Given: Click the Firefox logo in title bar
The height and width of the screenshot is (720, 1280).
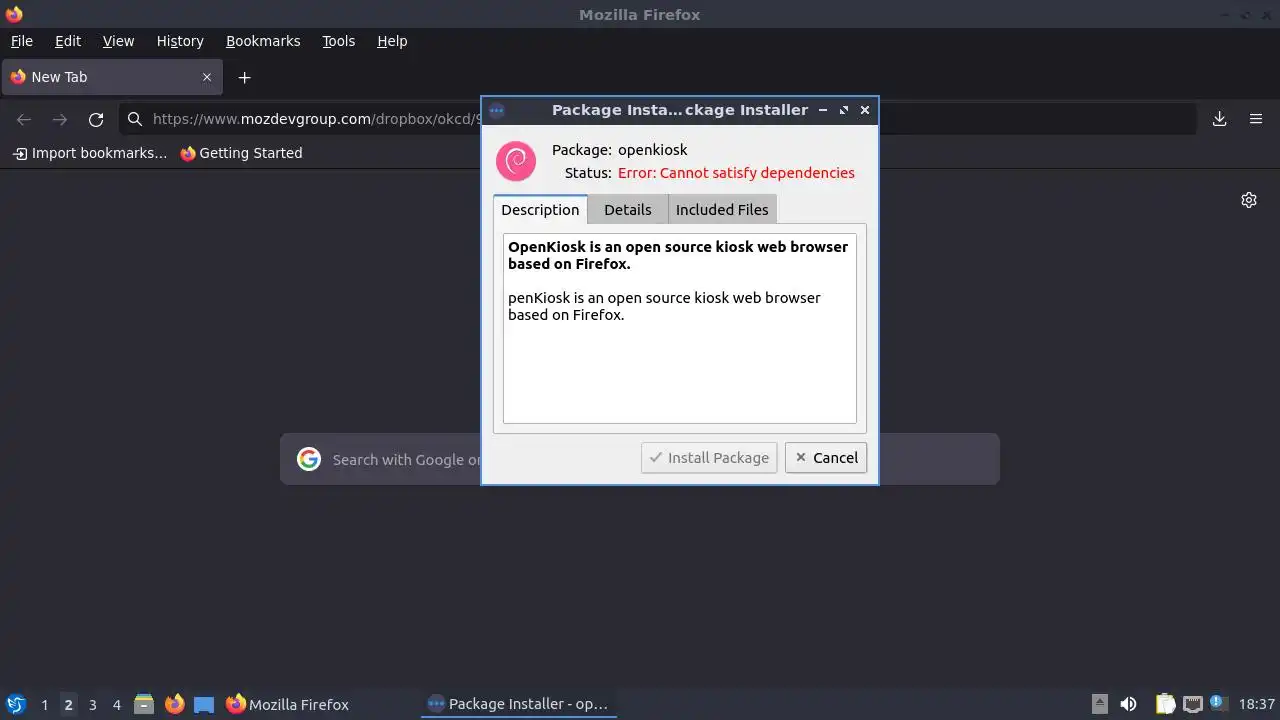Looking at the screenshot, I should [x=14, y=14].
